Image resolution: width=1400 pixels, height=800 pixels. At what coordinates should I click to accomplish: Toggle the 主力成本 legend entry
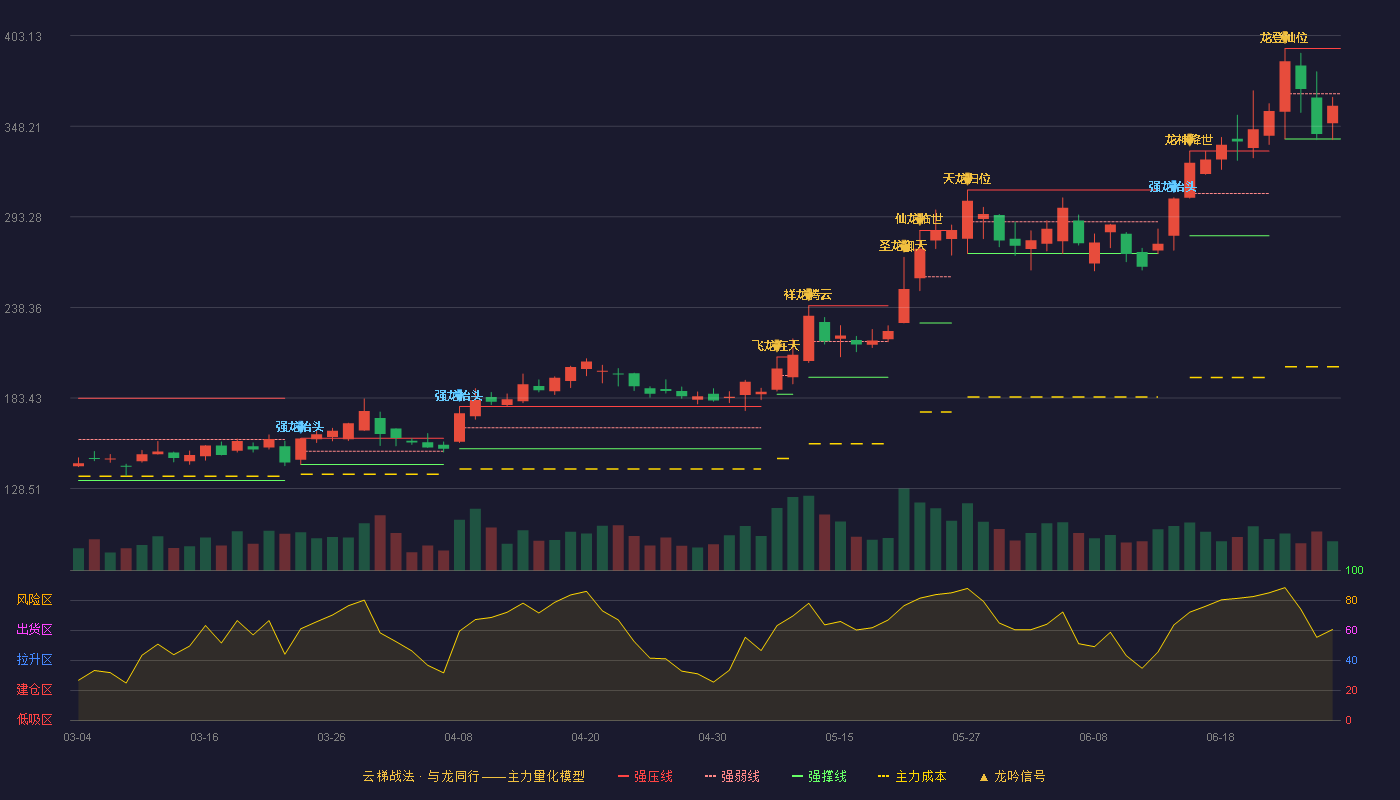click(x=912, y=776)
